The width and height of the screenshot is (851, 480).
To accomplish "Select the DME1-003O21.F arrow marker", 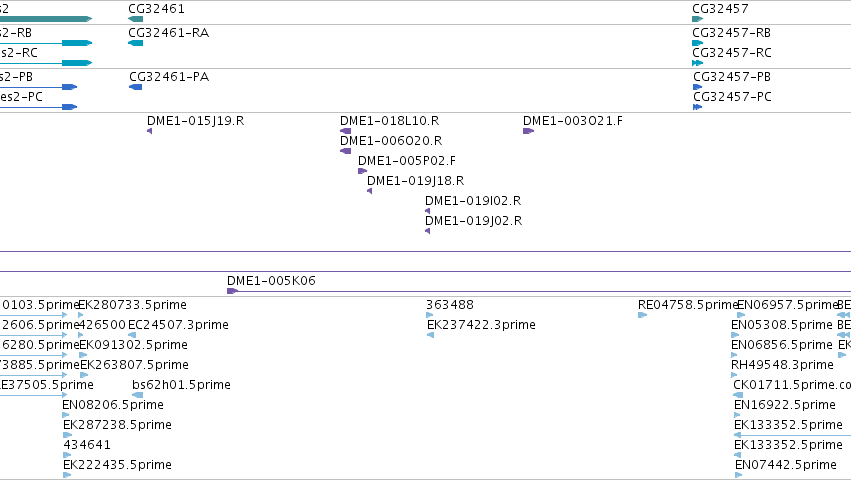I will pyautogui.click(x=529, y=131).
